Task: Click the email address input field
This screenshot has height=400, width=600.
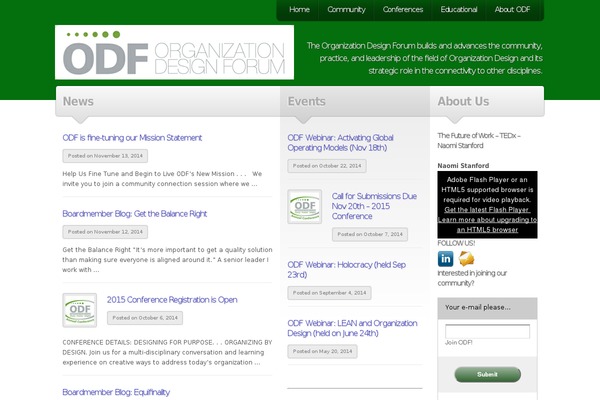Action: pos(487,331)
